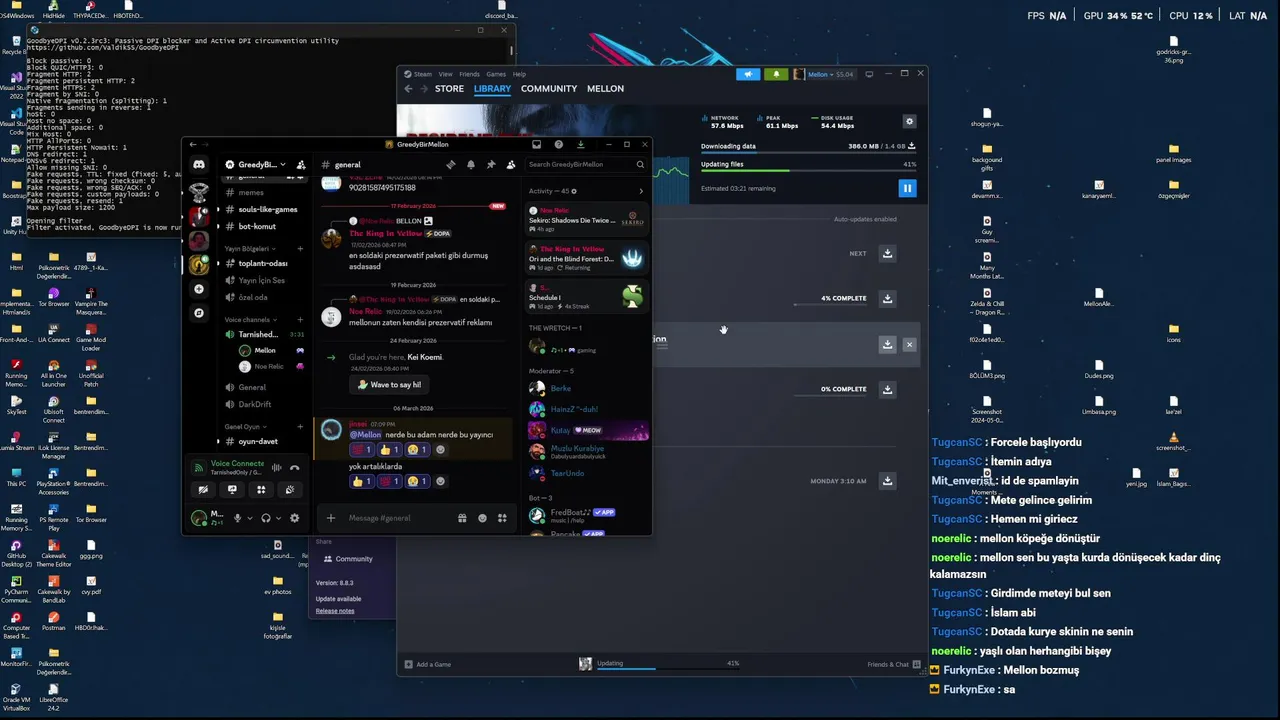Click download icon next to 4% COMPLETE

click(x=887, y=298)
